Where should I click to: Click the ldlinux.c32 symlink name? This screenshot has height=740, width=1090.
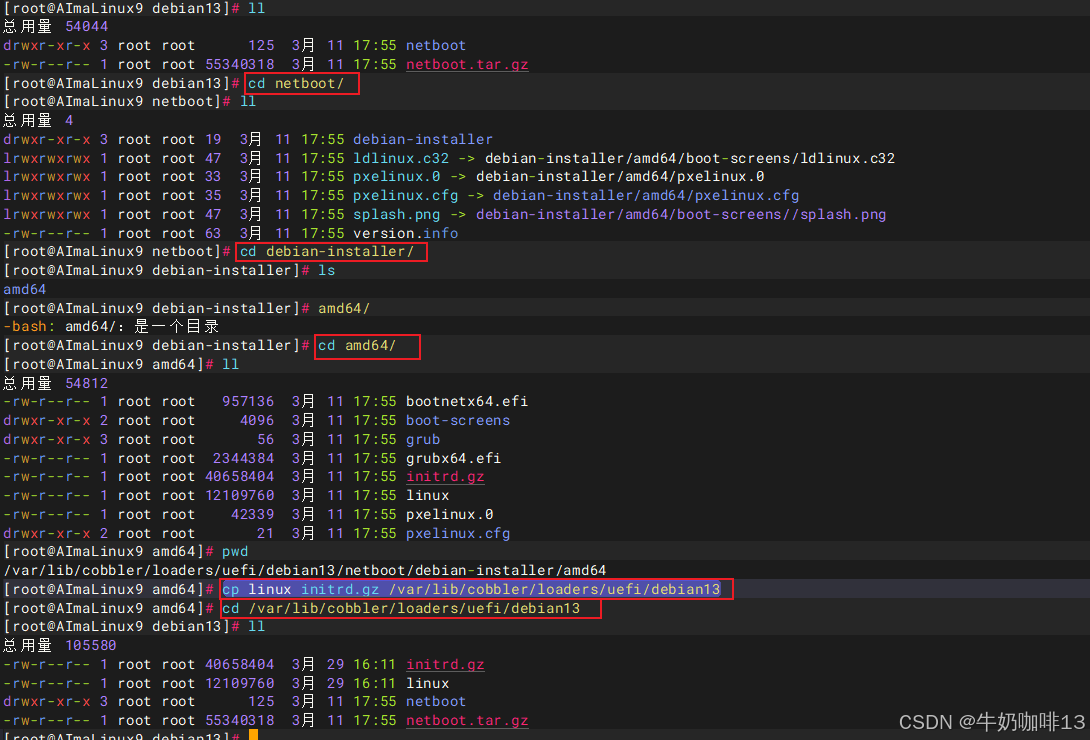[400, 158]
